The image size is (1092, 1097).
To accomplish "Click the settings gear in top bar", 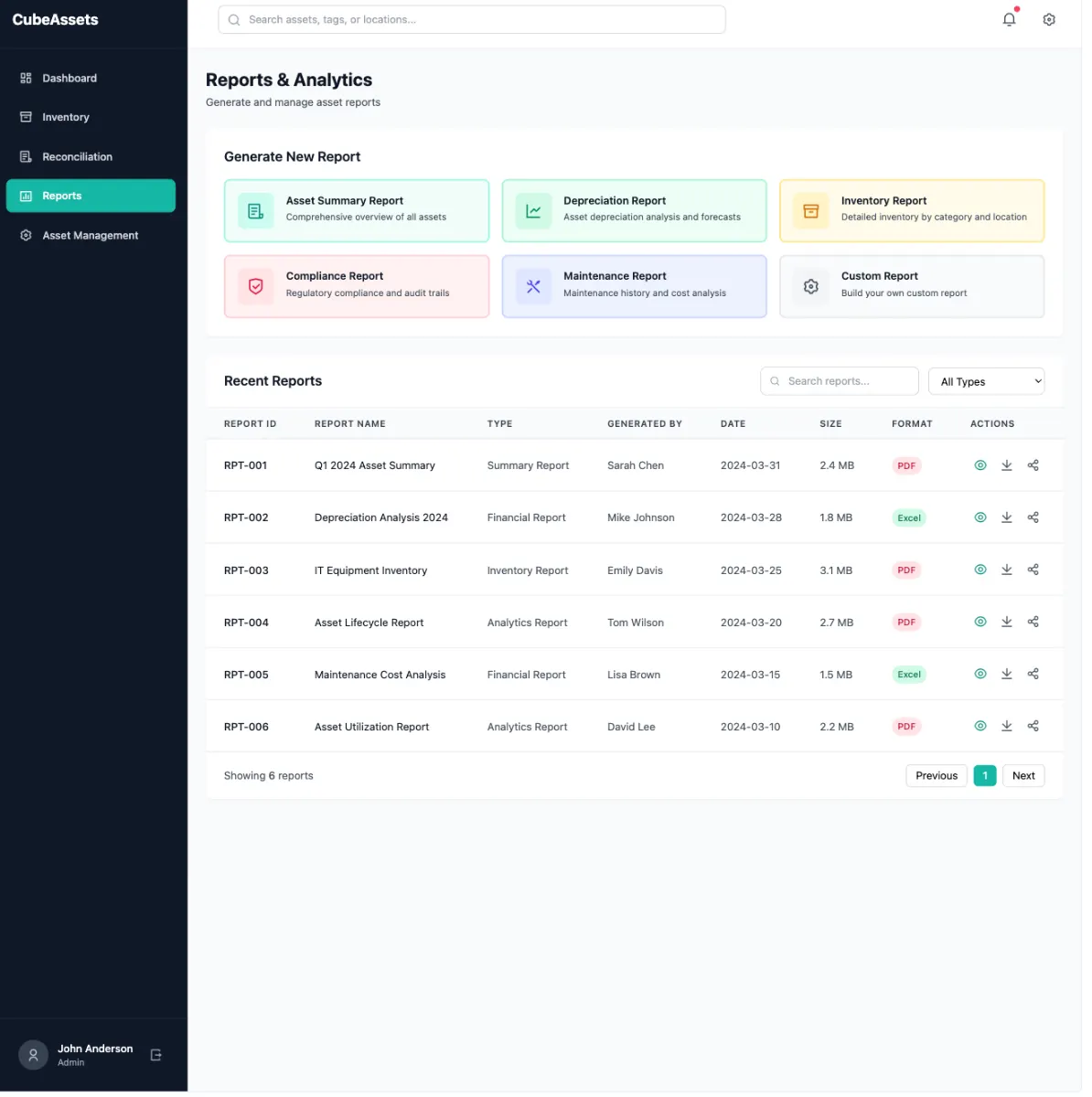I will coord(1049,19).
